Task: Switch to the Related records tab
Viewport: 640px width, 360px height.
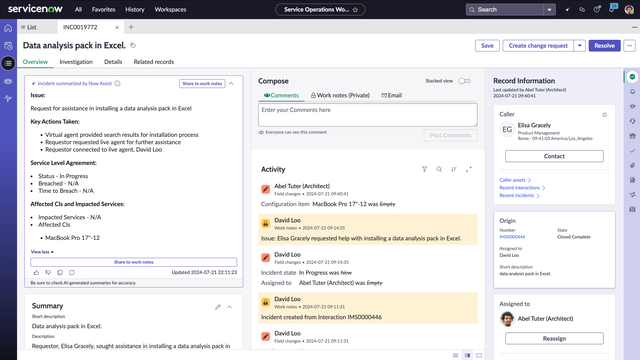Action: coord(153,62)
